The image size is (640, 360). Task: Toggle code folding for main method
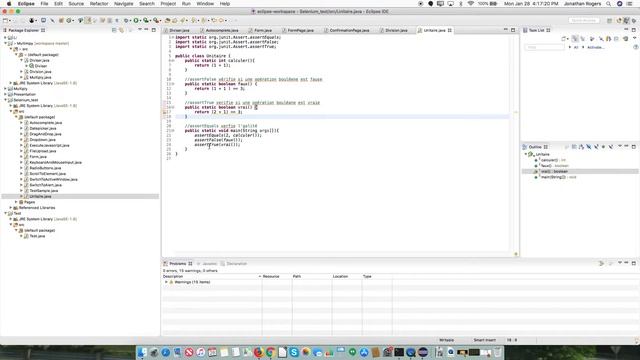point(173,131)
